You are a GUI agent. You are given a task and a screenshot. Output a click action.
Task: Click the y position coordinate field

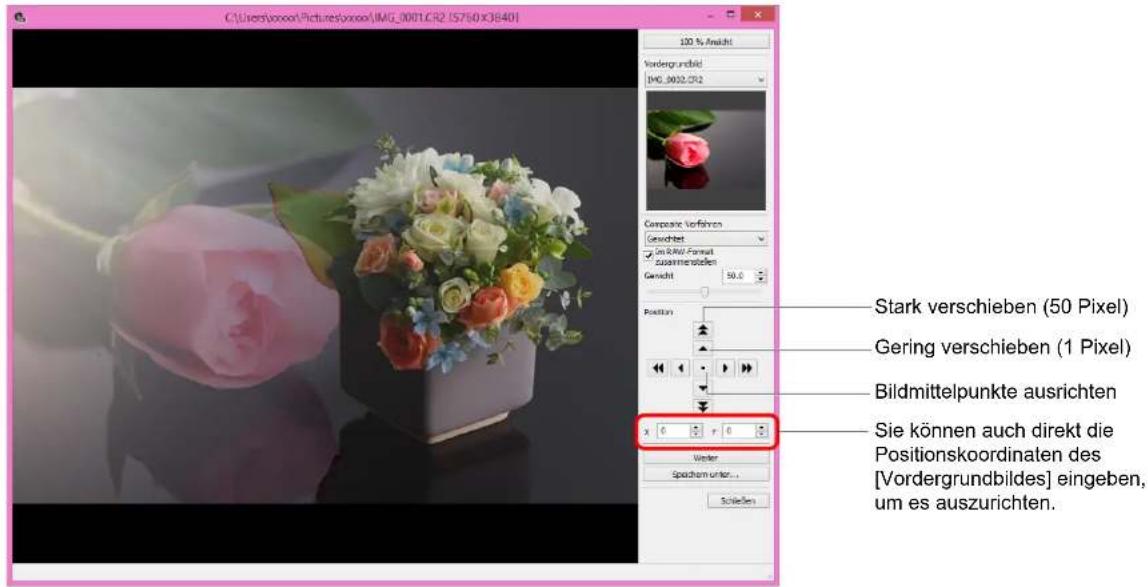(x=739, y=432)
